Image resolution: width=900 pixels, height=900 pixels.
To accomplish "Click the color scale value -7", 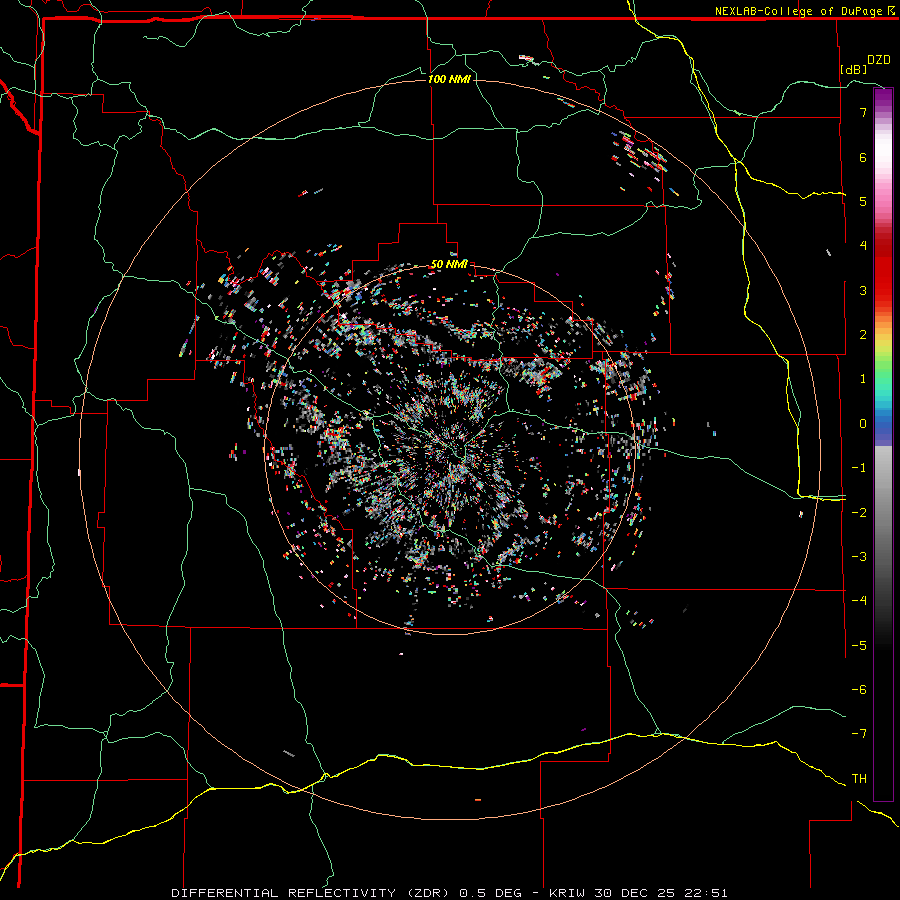I will pyautogui.click(x=859, y=734).
